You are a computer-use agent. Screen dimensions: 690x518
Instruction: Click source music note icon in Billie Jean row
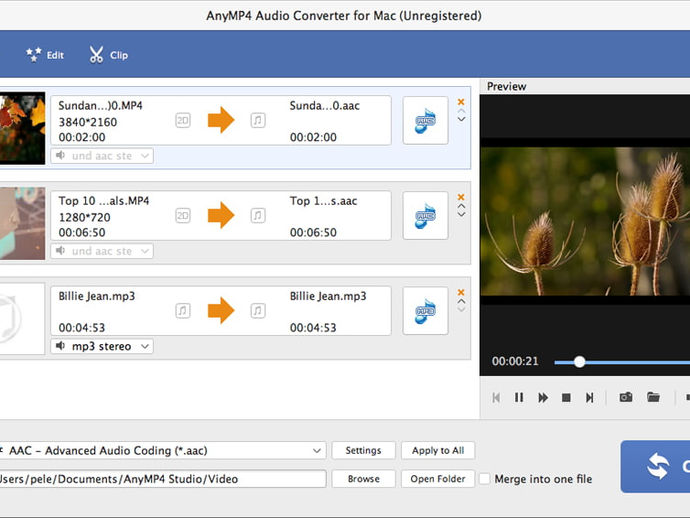[183, 311]
